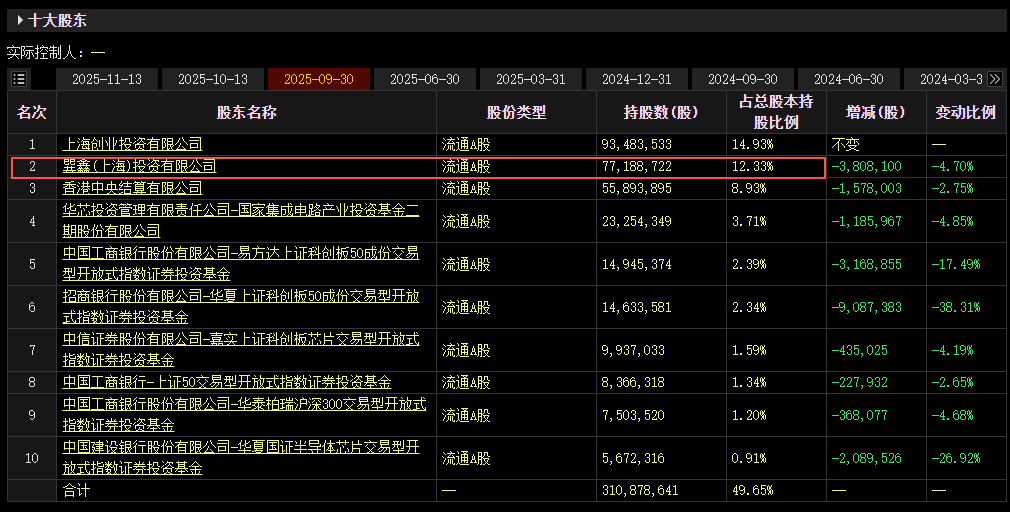Open shareholder 香港中央结算有限公司 link
The height and width of the screenshot is (512, 1010).
(132, 188)
